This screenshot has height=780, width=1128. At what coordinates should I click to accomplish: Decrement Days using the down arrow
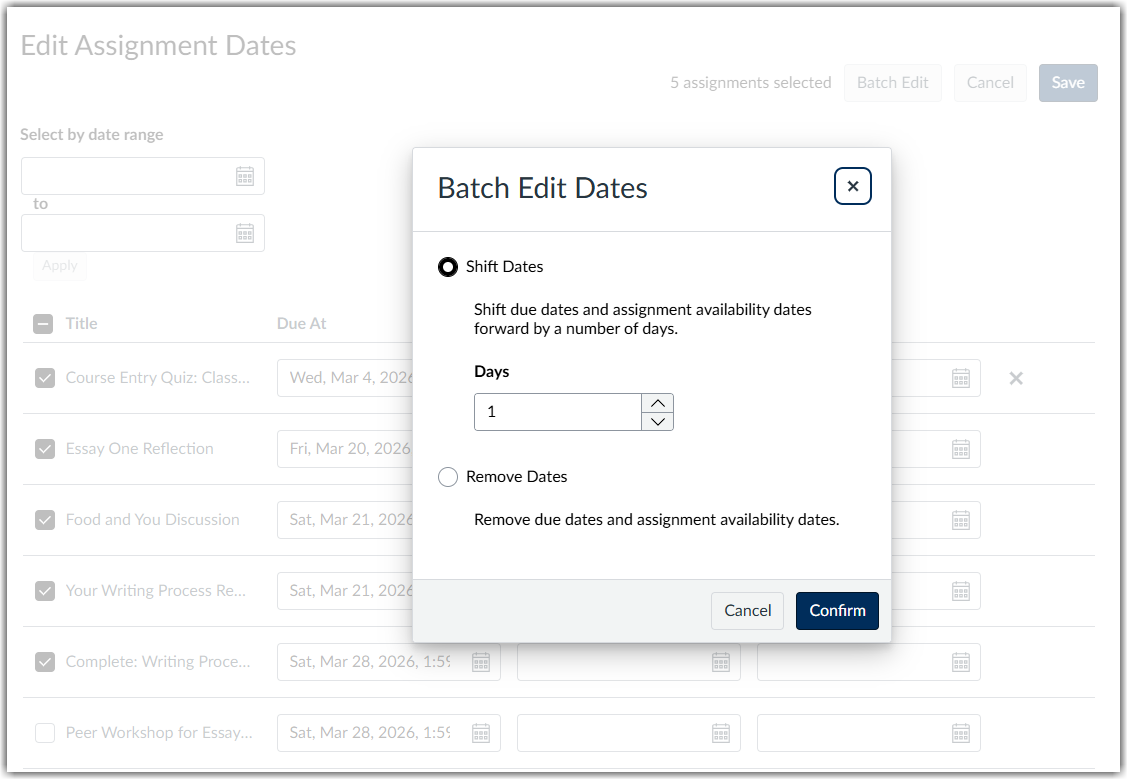(658, 421)
